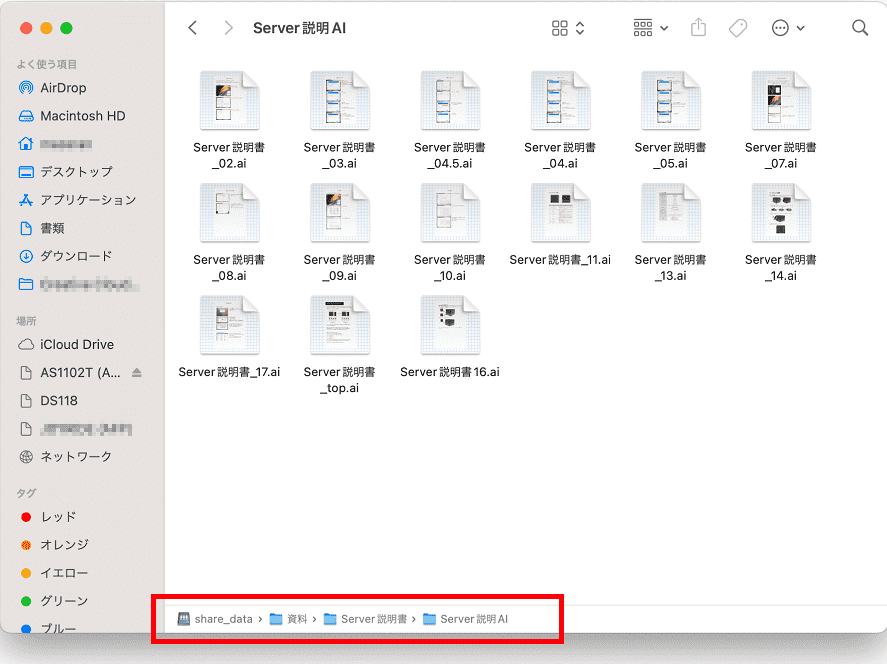Filter by the オレンジ tag
887x664 pixels.
point(54,545)
